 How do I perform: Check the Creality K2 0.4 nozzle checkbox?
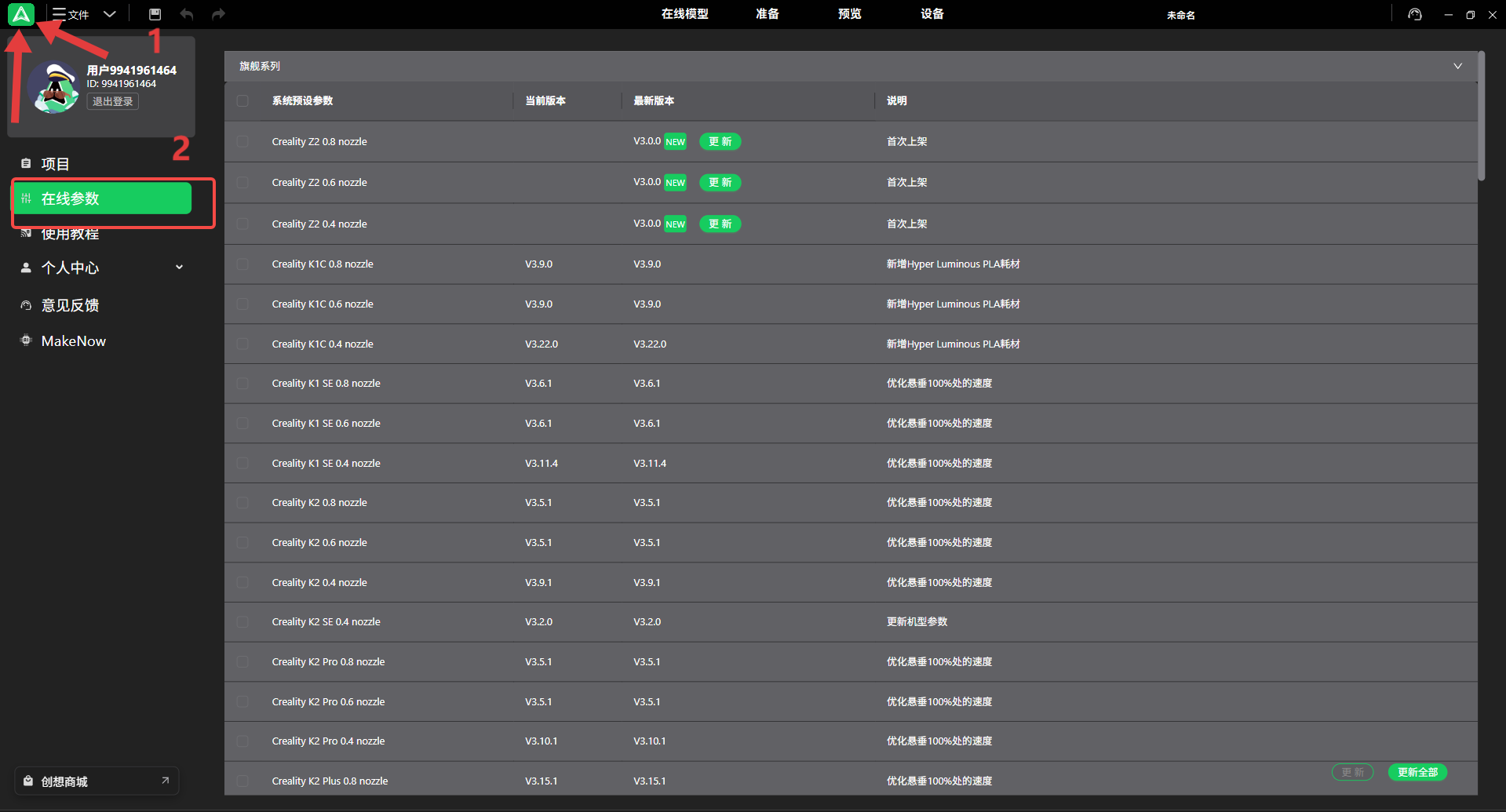[242, 582]
